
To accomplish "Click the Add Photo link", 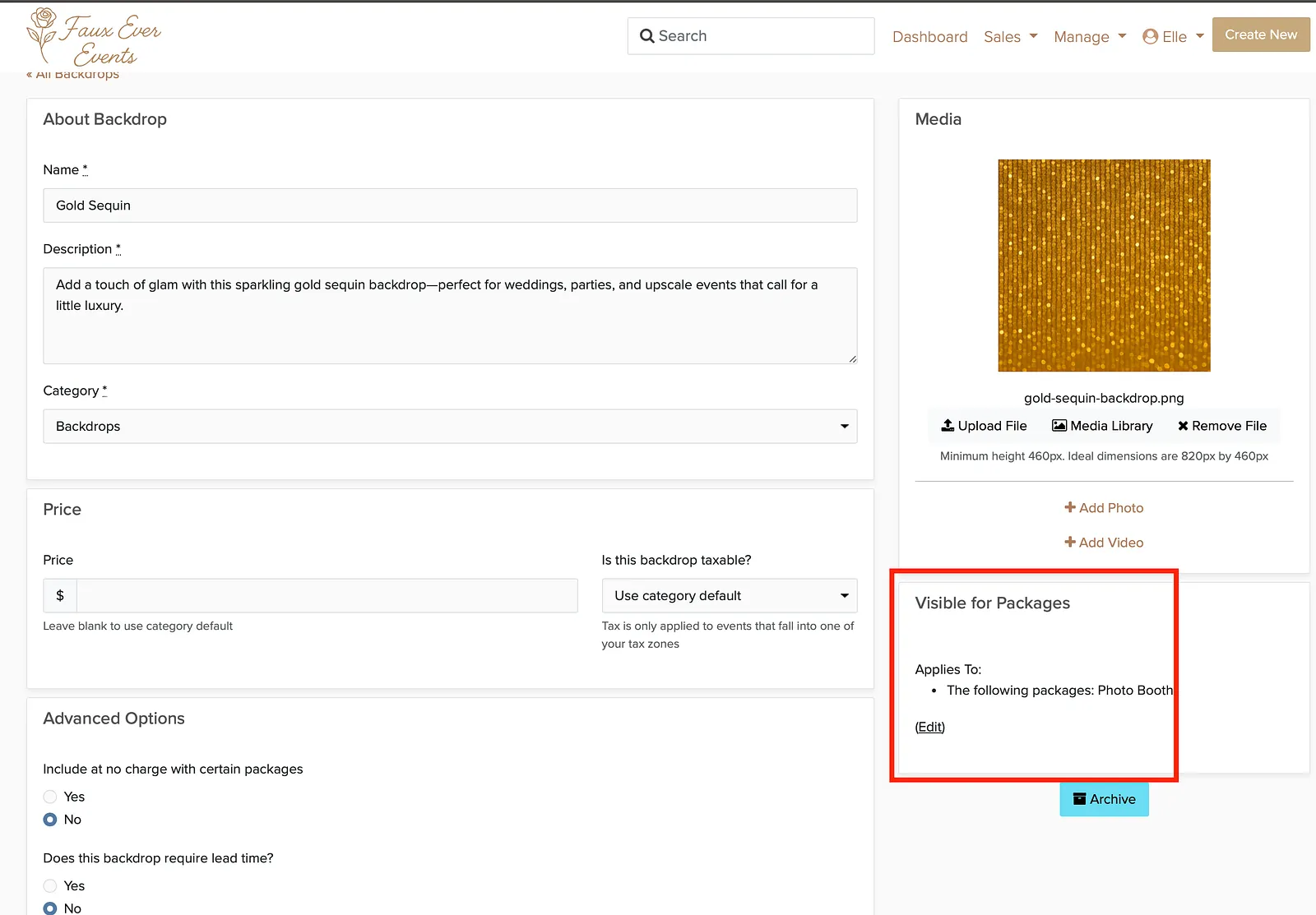I will (1104, 508).
